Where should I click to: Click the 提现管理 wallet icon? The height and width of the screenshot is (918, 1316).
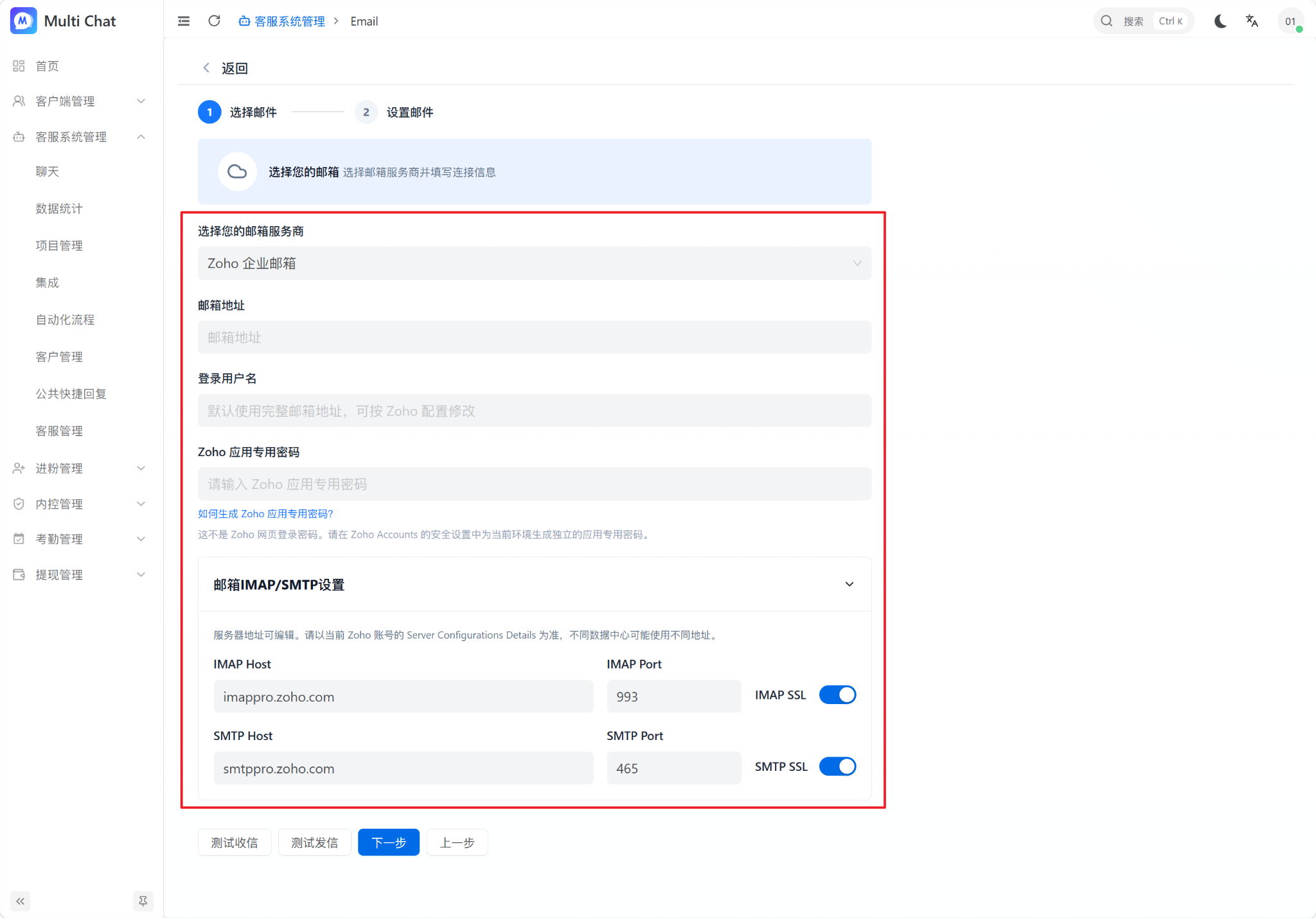pyautogui.click(x=19, y=574)
